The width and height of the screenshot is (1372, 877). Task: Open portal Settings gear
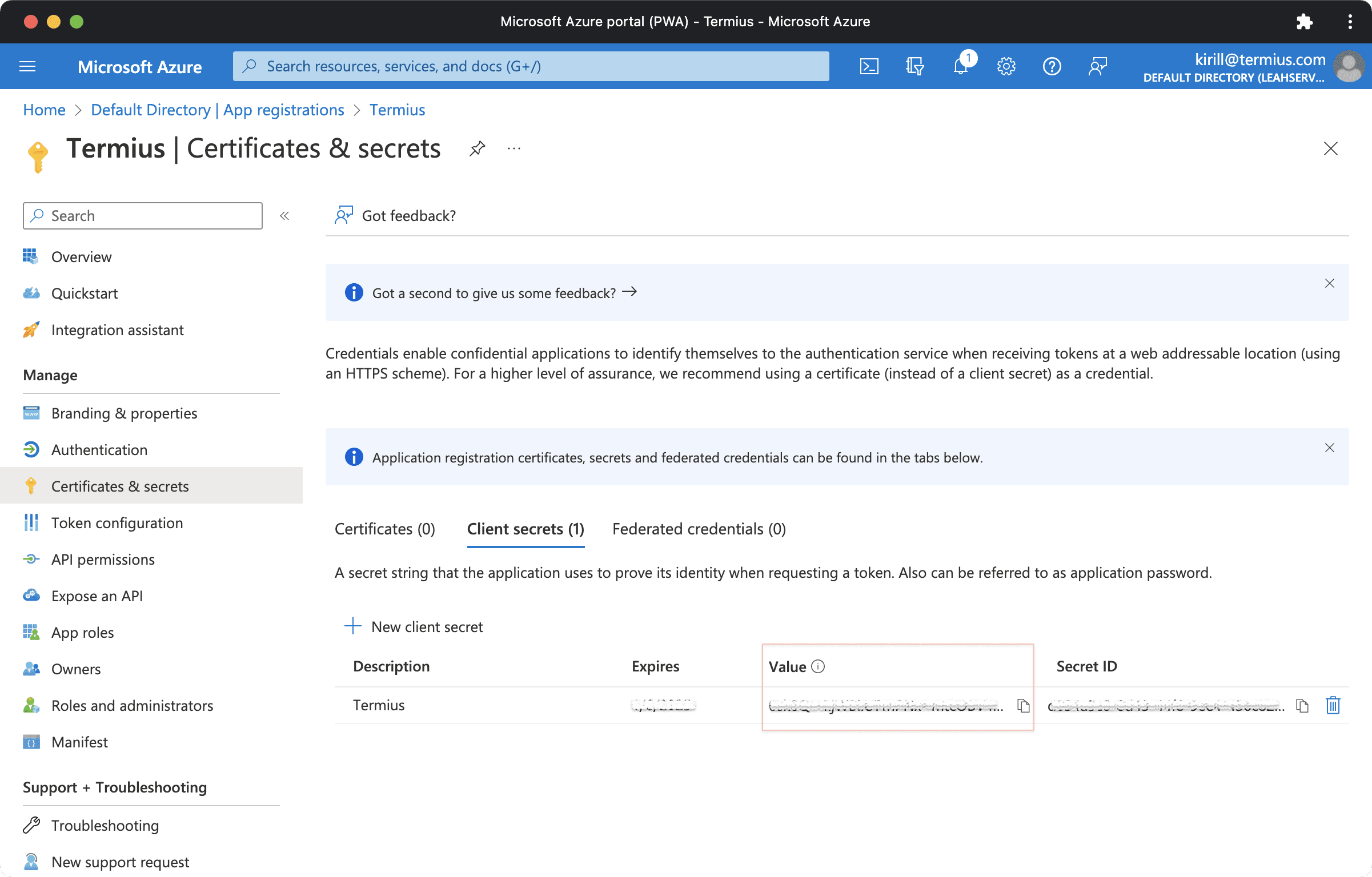(1006, 67)
